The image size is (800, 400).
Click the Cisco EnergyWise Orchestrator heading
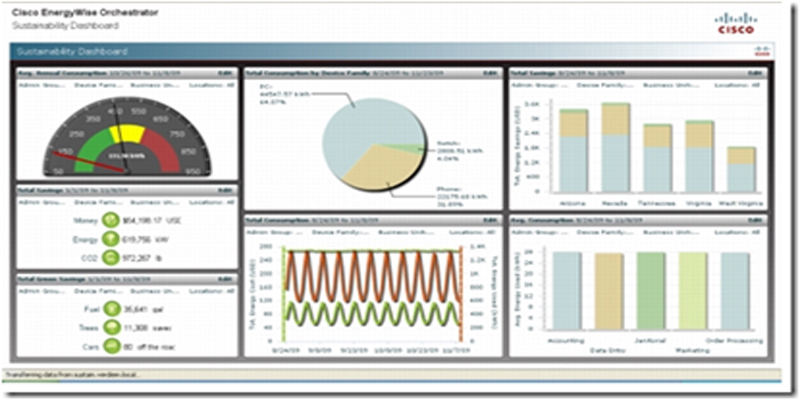(x=84, y=13)
